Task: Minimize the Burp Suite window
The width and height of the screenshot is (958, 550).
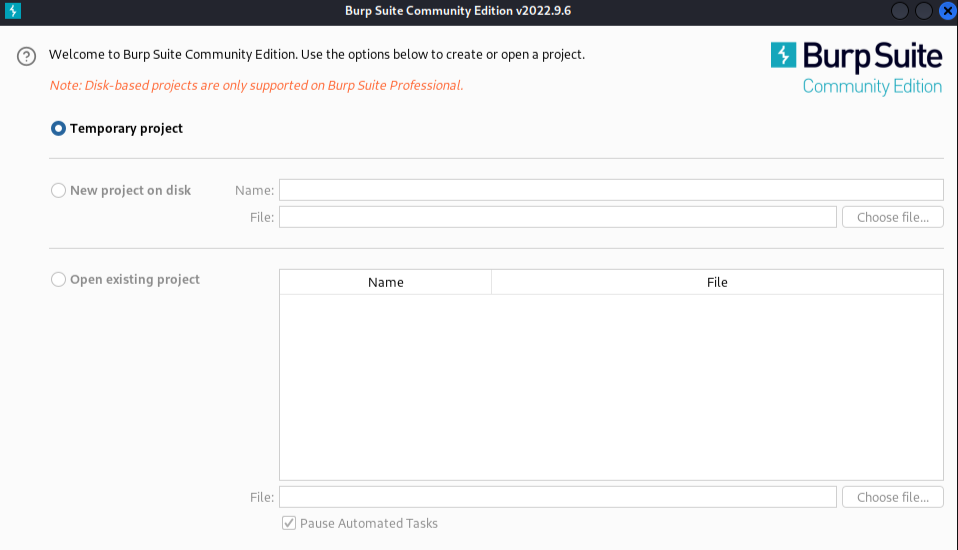Action: (899, 11)
